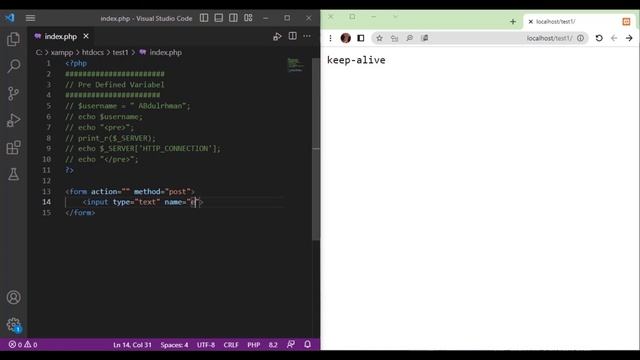Open the Source Control view
Screen dimensions: 640x360
pyautogui.click(x=13, y=93)
